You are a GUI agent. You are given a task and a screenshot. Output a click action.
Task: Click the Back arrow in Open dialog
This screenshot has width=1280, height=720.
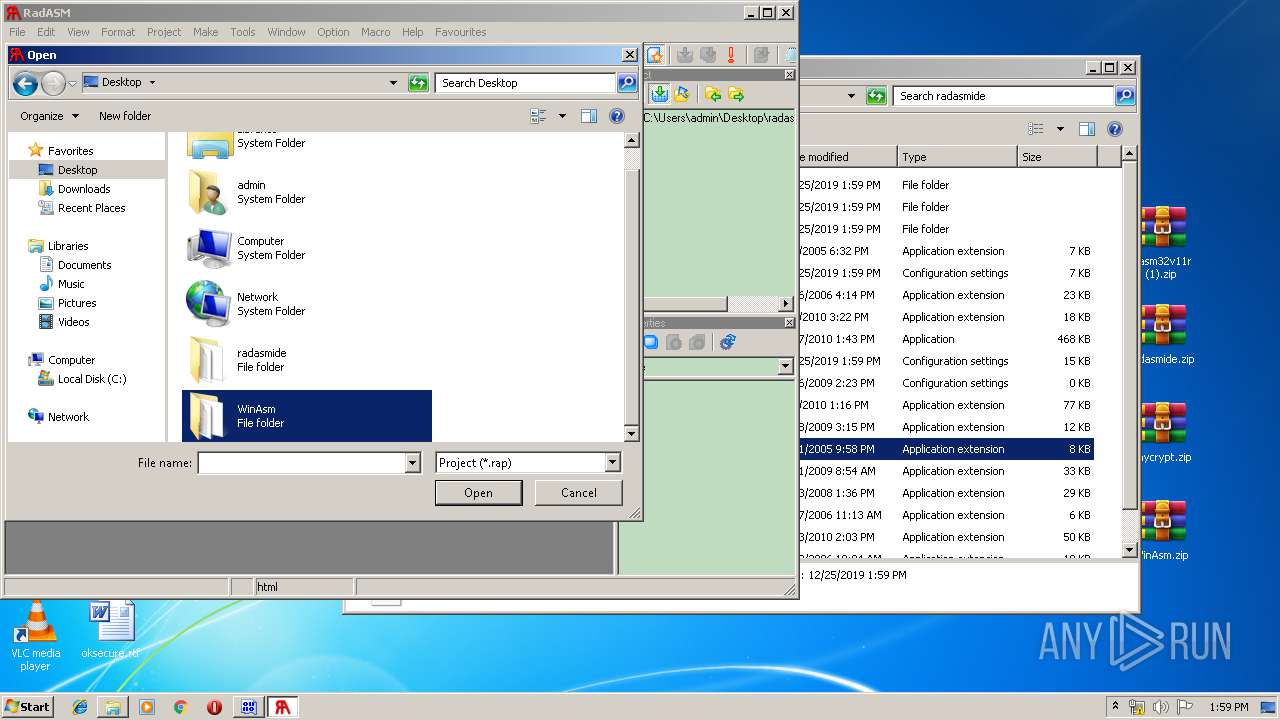[25, 83]
